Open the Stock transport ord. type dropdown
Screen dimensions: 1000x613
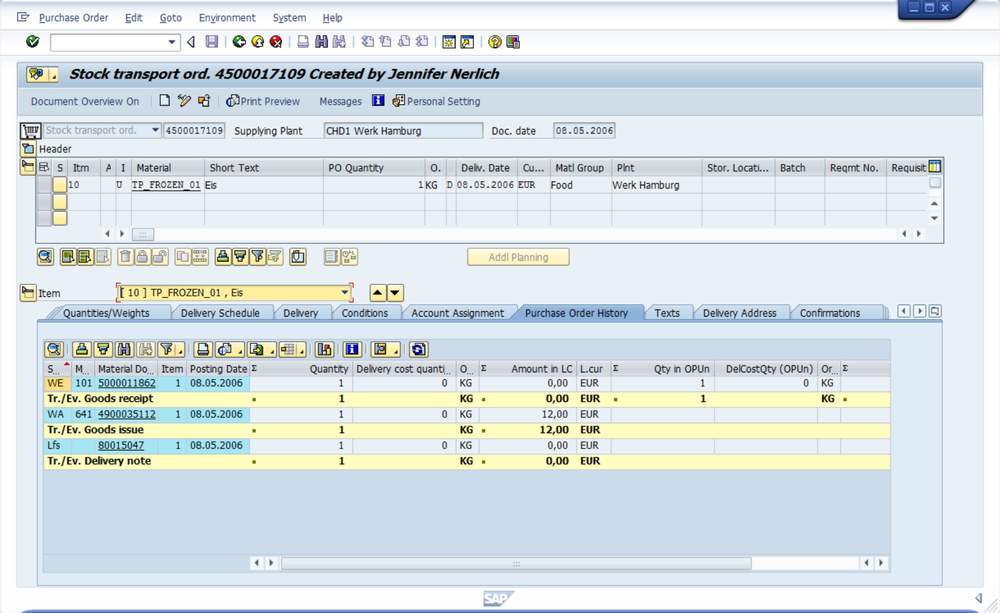pyautogui.click(x=155, y=130)
